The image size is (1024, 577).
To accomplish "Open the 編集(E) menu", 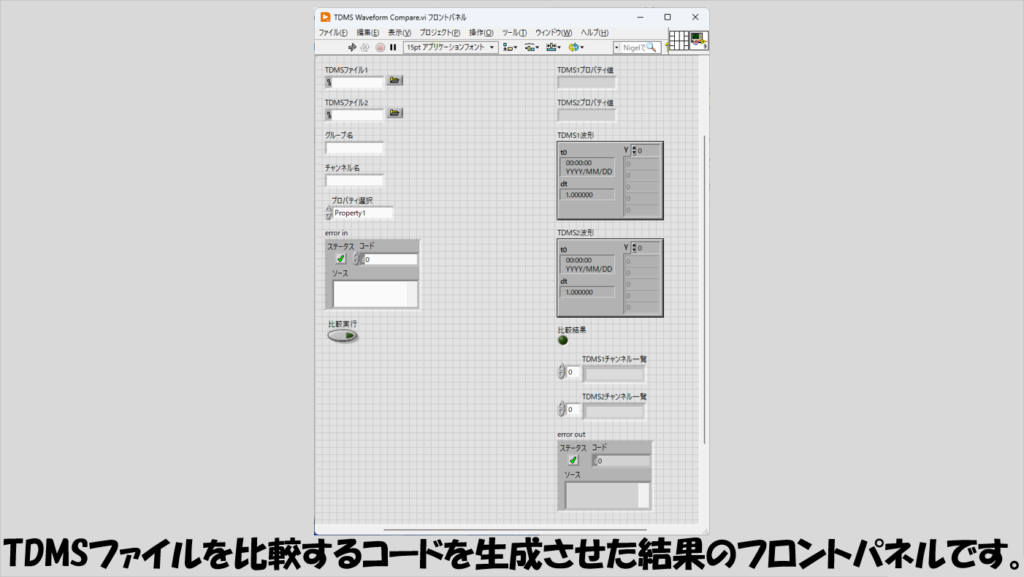I will (368, 33).
